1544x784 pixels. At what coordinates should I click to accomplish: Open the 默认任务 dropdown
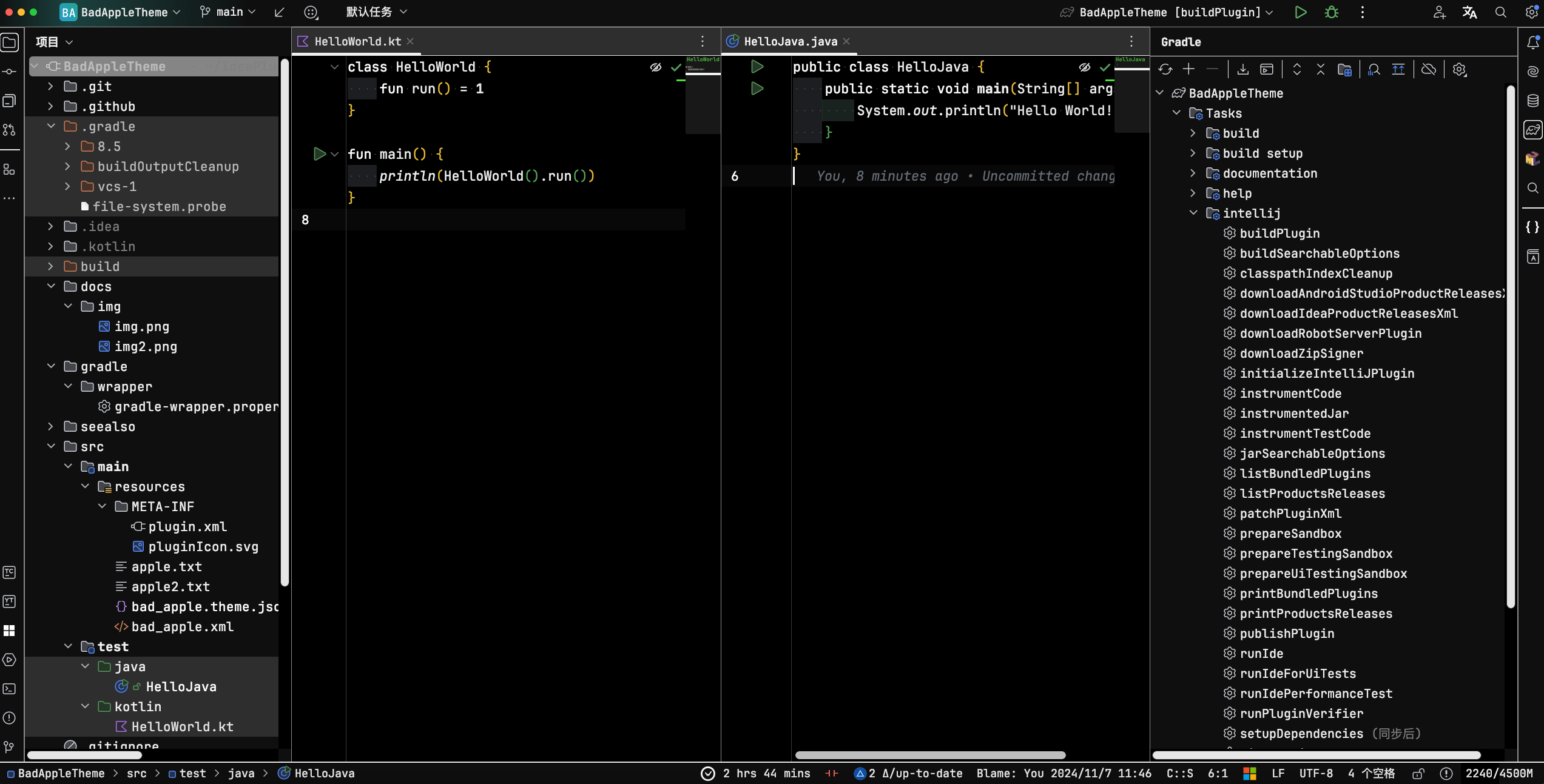point(377,12)
